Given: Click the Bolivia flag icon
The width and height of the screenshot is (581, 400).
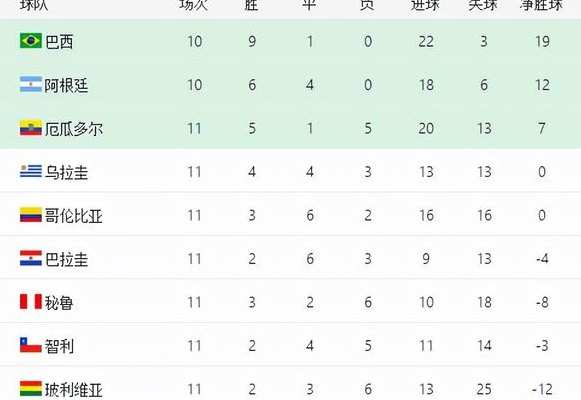Looking at the screenshot, I should click(31, 389).
